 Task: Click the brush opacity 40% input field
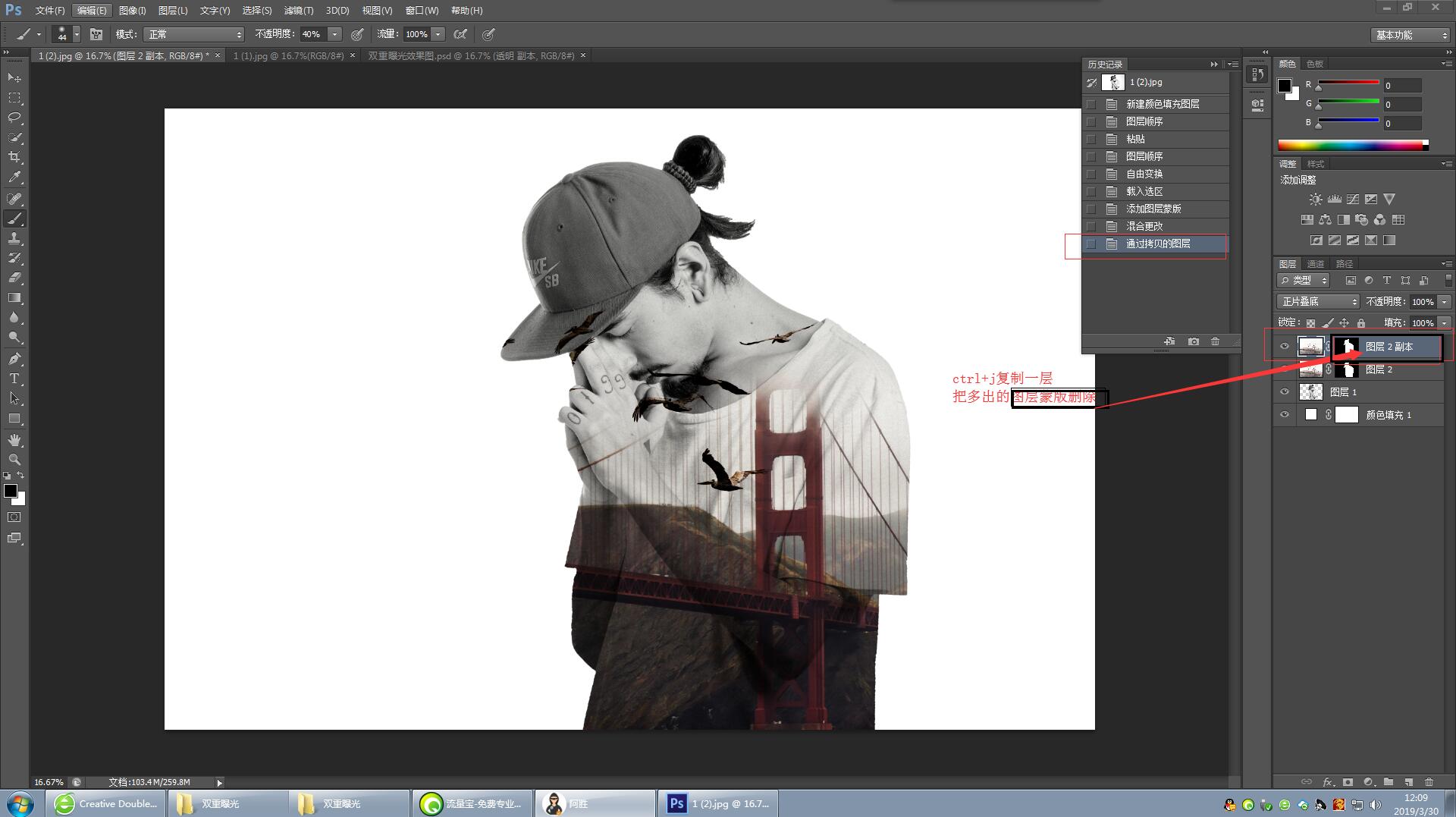click(312, 34)
